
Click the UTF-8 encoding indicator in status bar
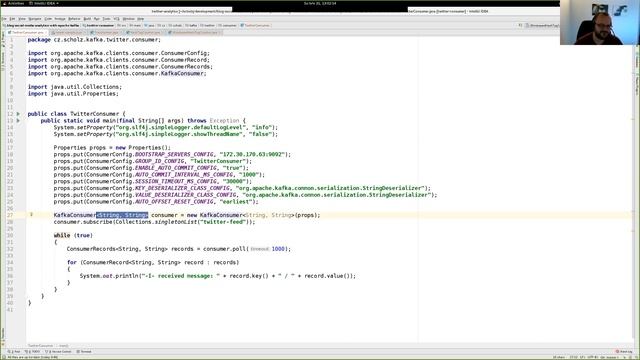tap(592, 357)
